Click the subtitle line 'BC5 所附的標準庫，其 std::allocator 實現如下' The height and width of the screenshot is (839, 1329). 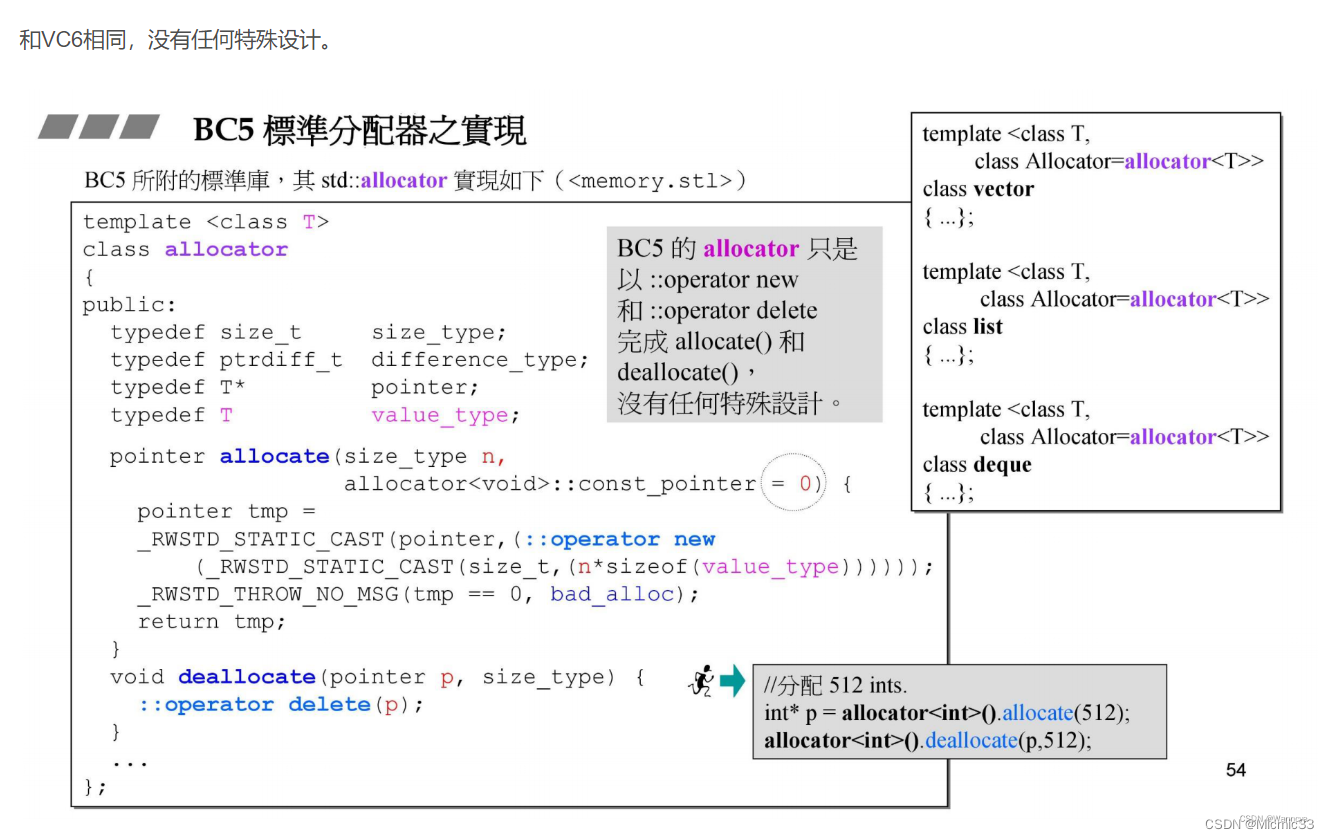(416, 181)
